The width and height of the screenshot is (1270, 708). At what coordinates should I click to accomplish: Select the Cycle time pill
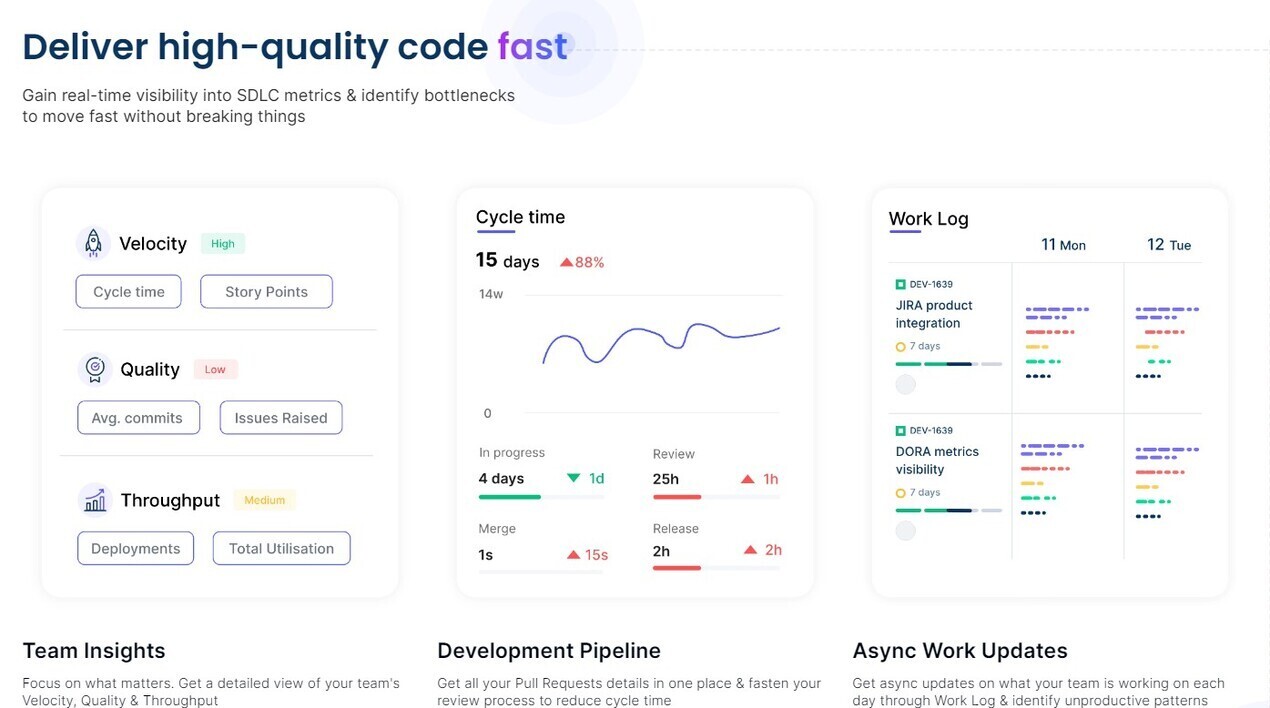(129, 292)
